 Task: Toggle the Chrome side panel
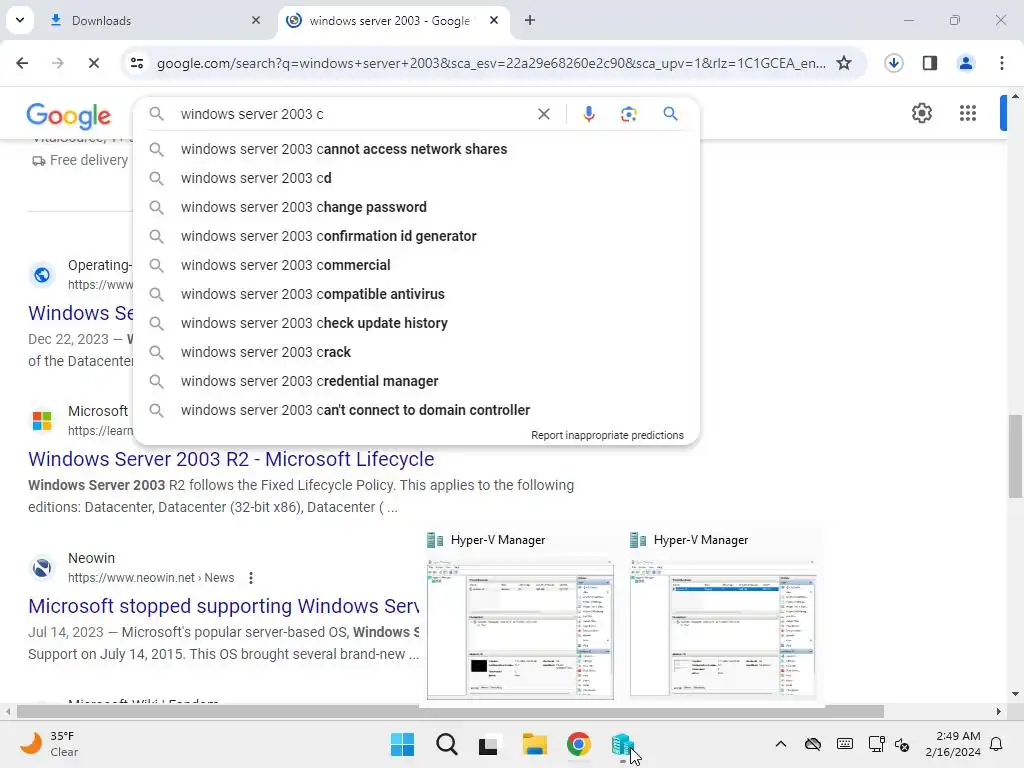tap(929, 63)
